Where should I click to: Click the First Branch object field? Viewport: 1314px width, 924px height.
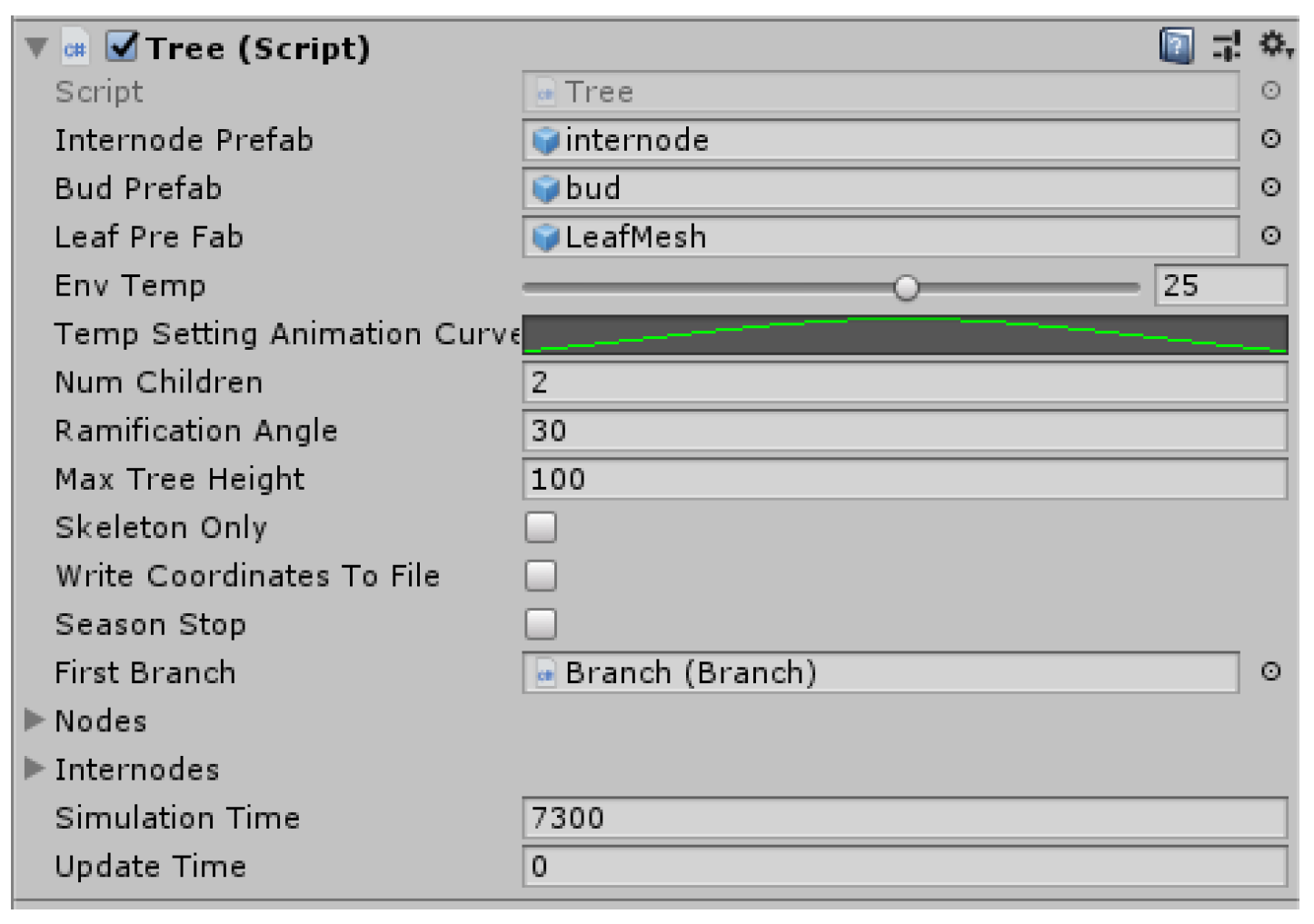(881, 673)
